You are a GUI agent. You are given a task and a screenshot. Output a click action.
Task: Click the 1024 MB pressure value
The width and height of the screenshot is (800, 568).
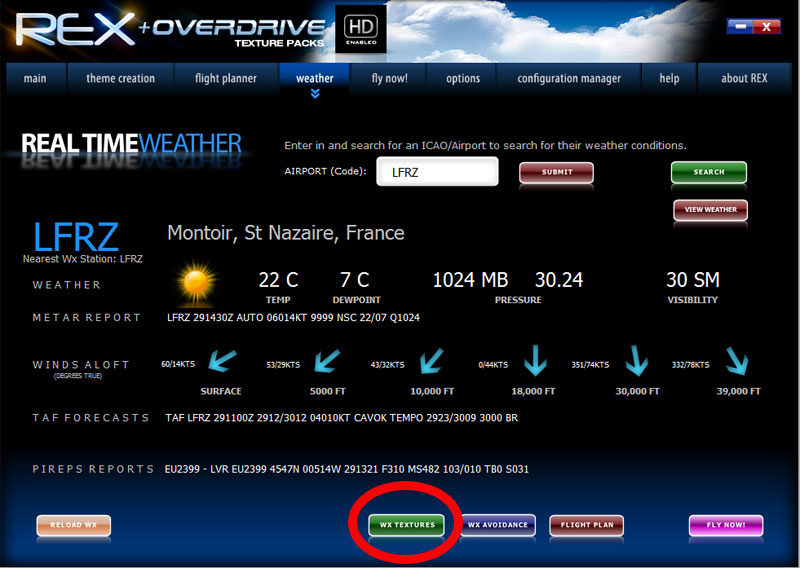pyautogui.click(x=470, y=280)
